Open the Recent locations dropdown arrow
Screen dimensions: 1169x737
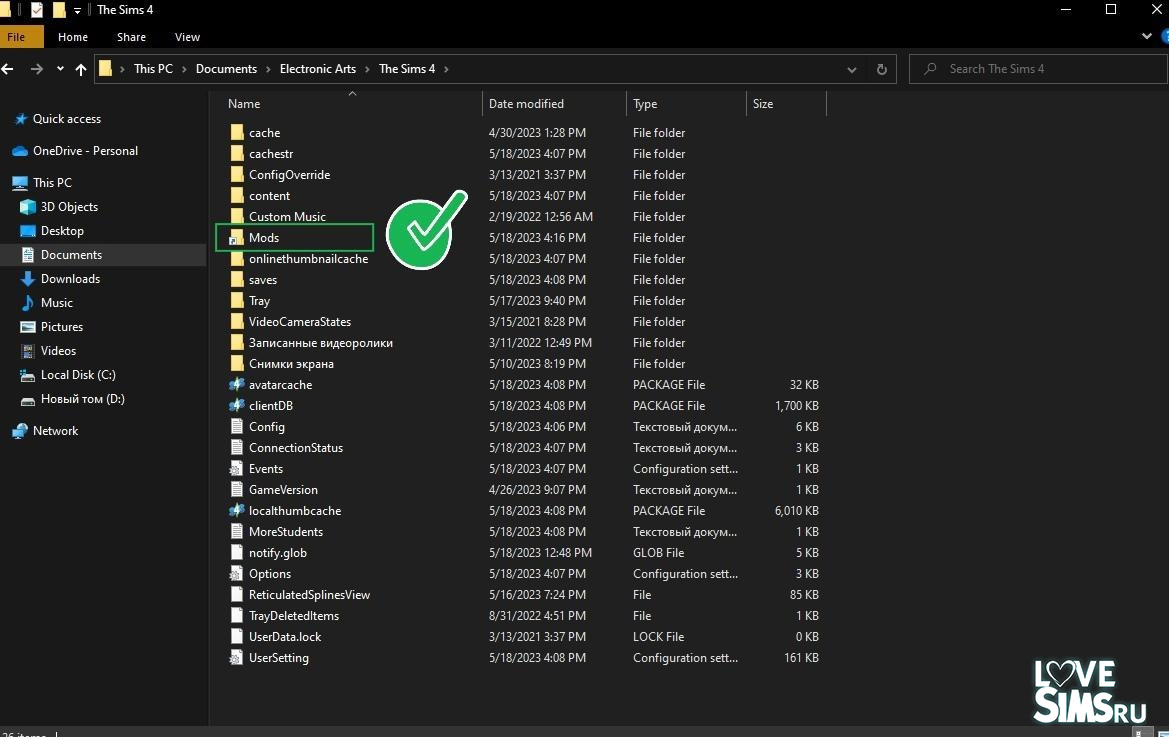(60, 69)
